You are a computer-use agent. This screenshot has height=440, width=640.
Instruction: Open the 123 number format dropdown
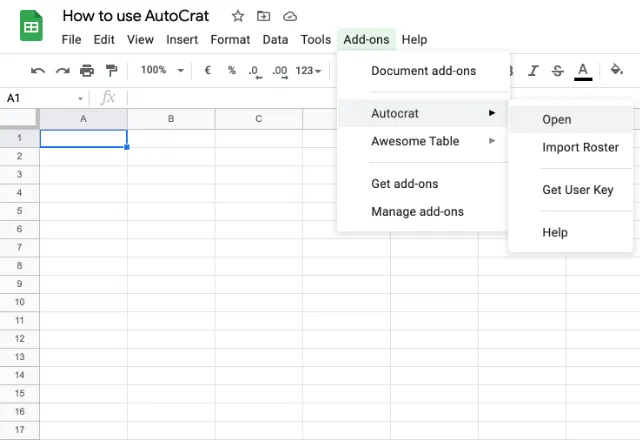coord(310,71)
